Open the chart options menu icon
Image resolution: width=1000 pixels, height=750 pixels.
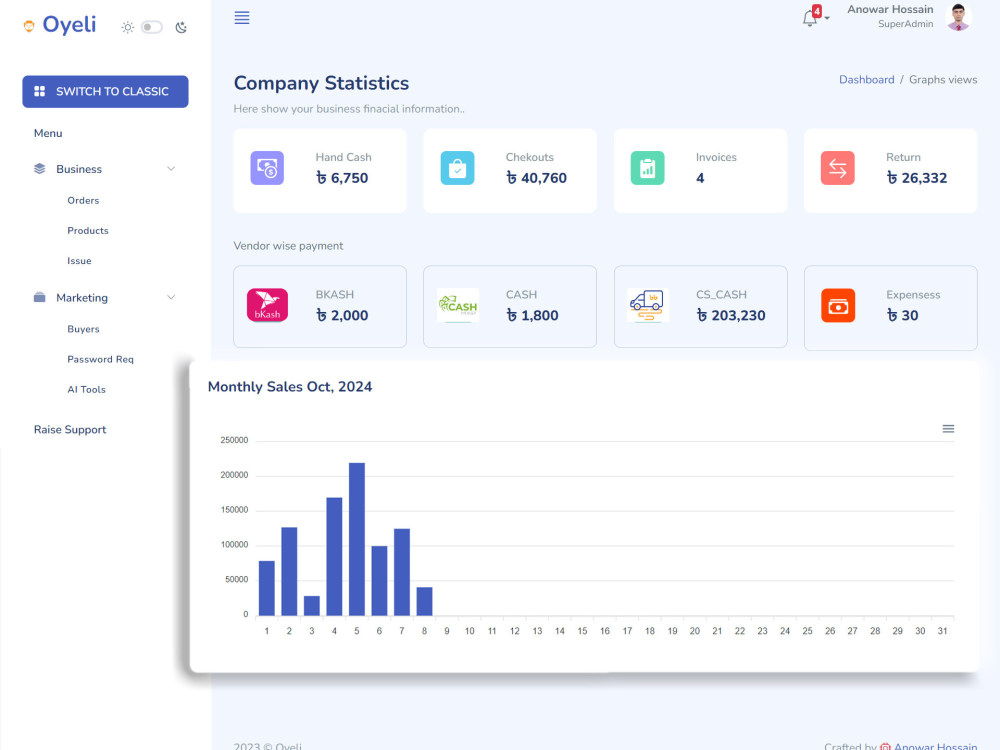tap(948, 429)
